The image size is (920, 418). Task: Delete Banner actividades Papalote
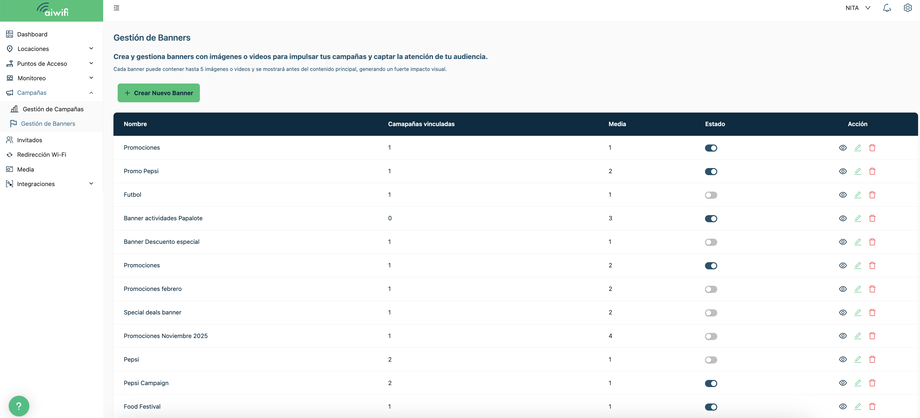(872, 218)
